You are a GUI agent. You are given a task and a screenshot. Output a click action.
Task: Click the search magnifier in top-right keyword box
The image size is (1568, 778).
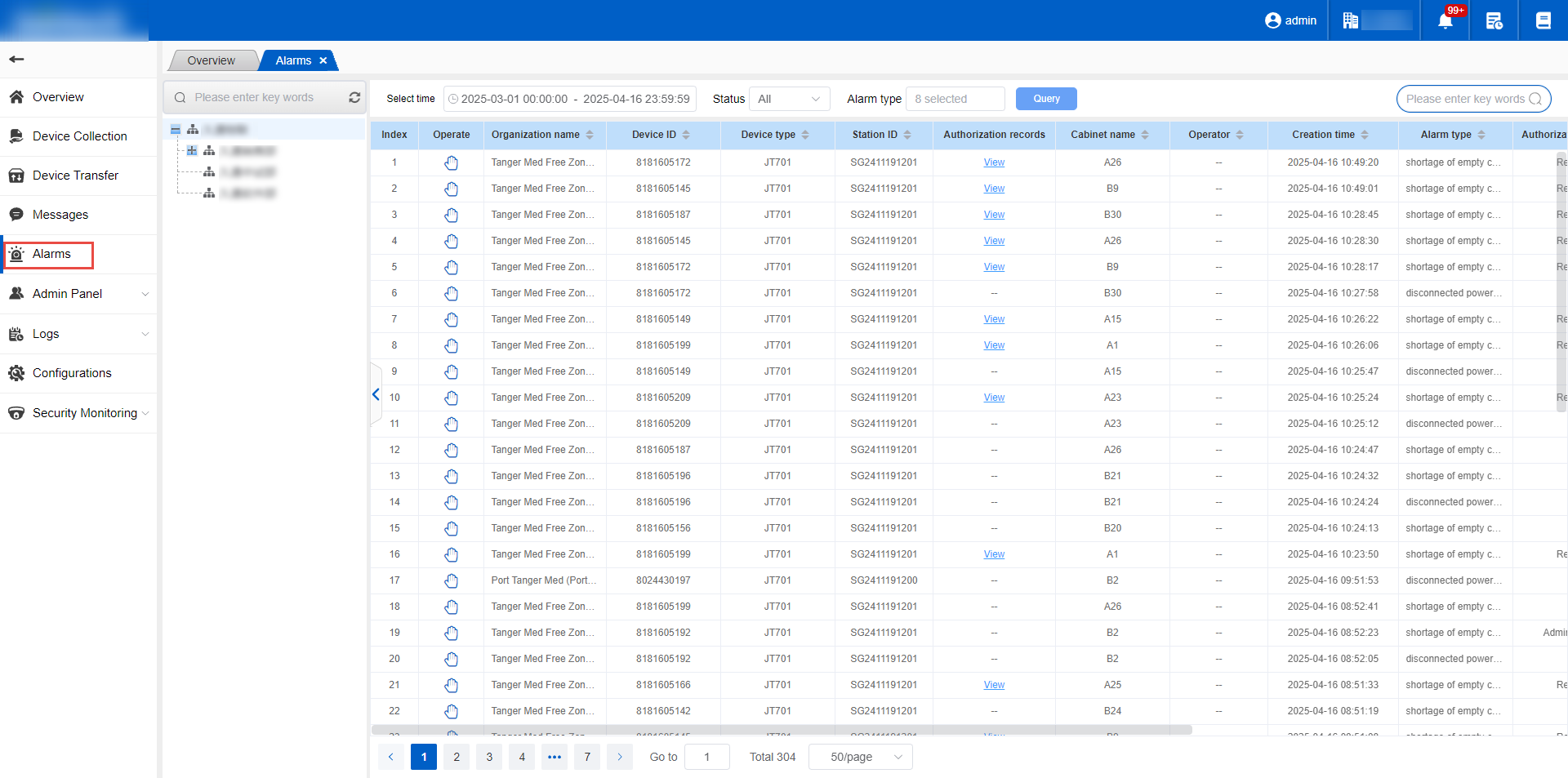point(1535,99)
